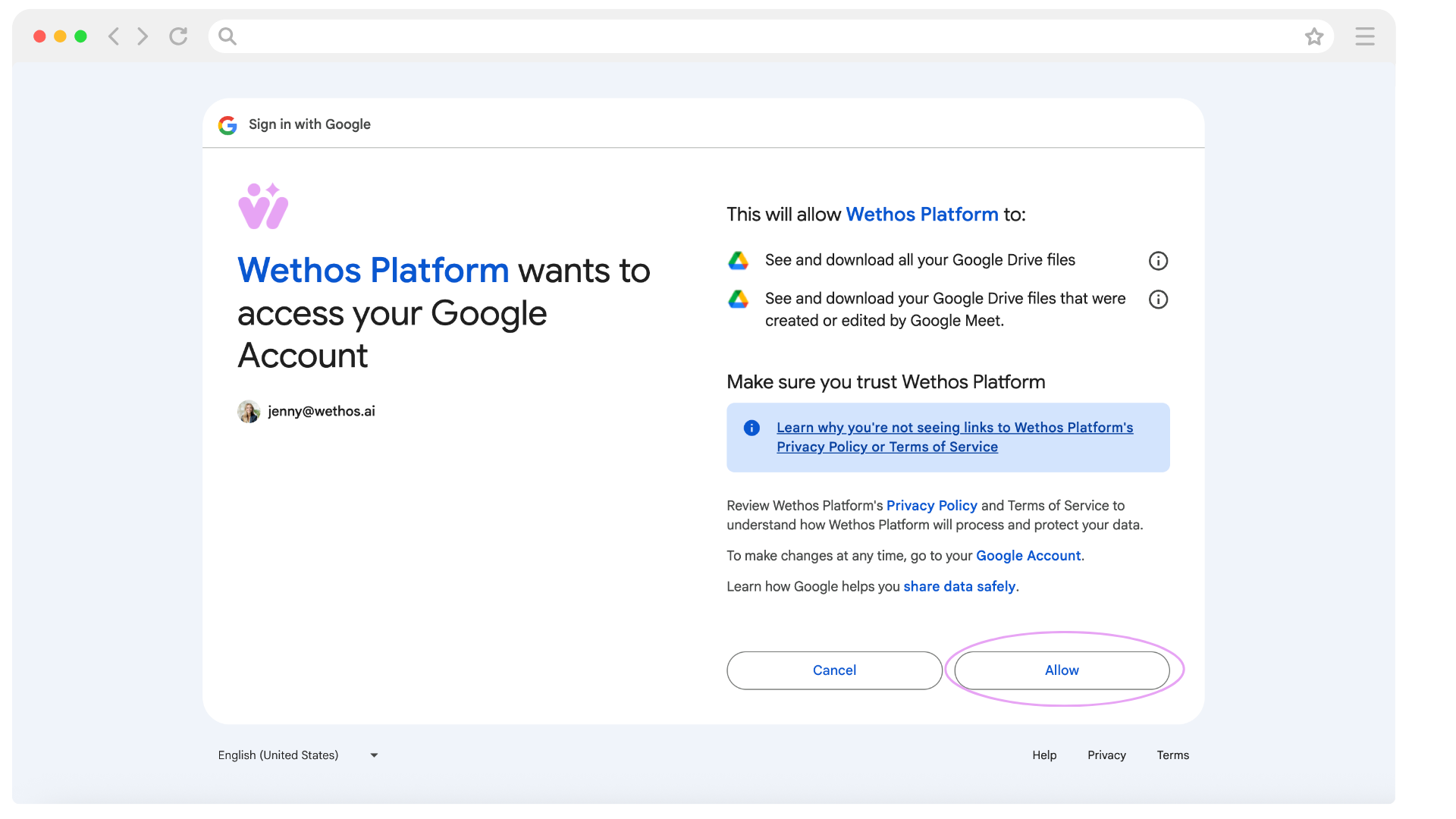Focus the browser address bar field
Viewport: 1456px width, 819px height.
[770, 36]
